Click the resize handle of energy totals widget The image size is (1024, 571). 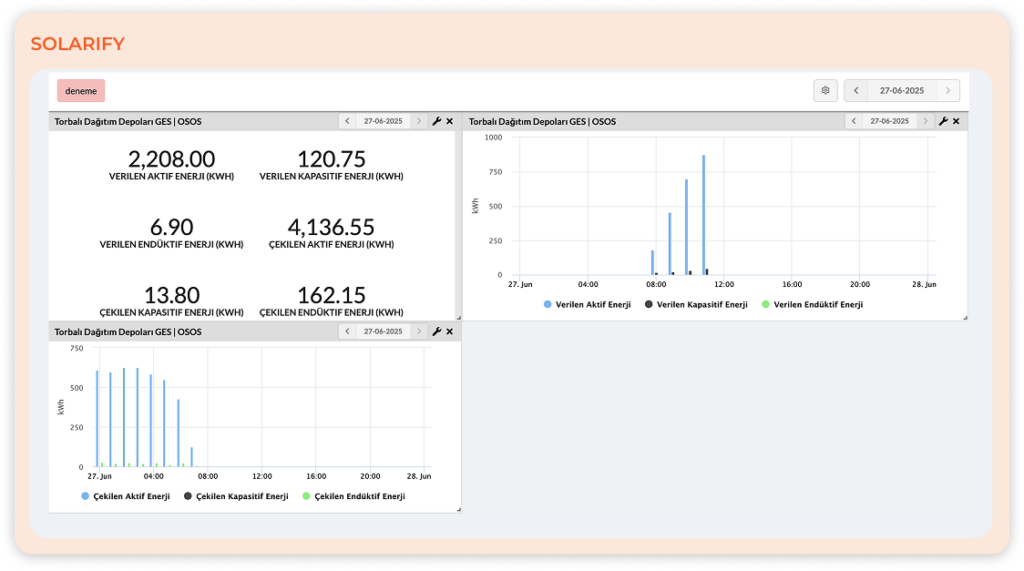[x=458, y=318]
